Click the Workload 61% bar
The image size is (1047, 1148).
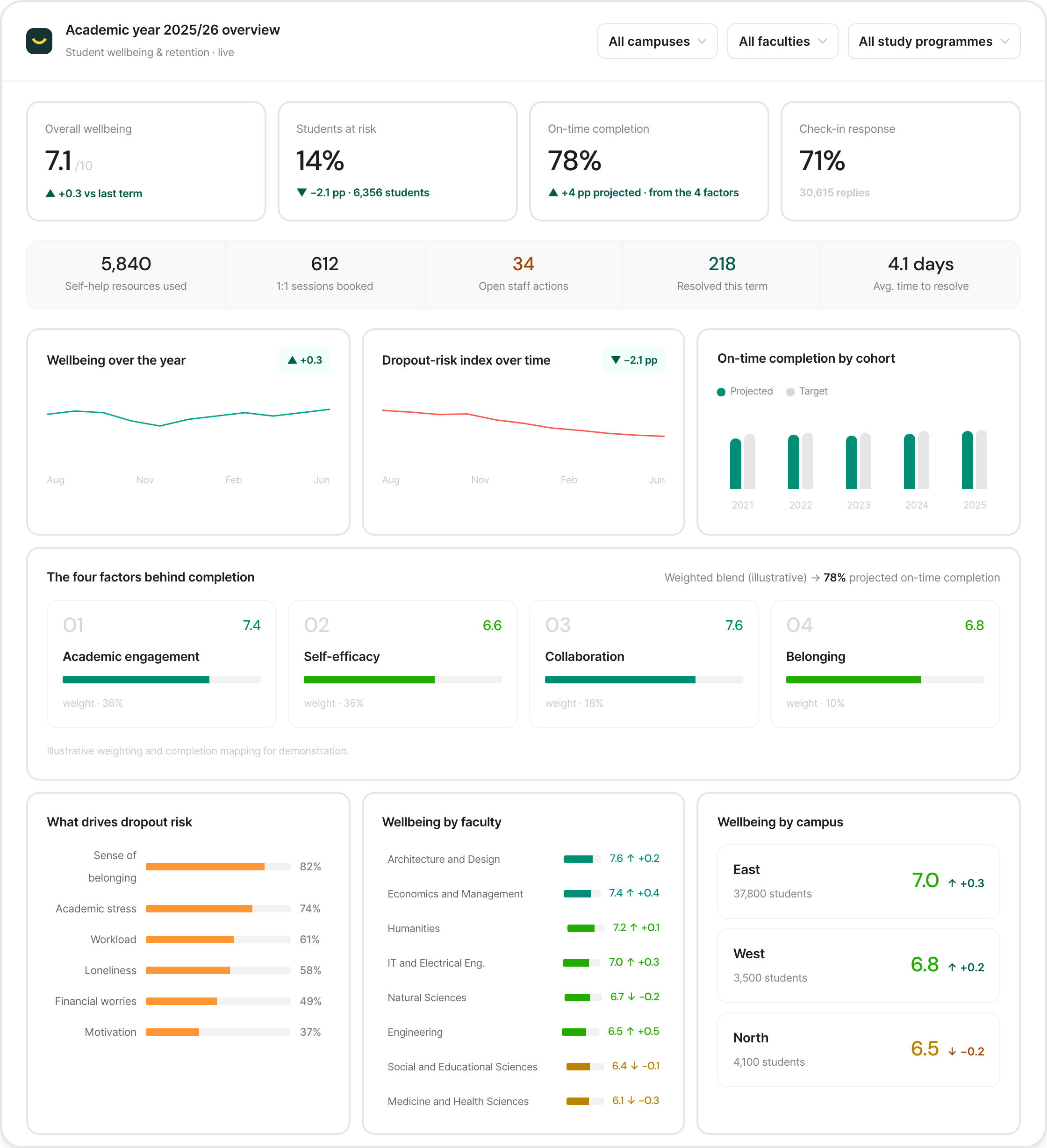[218, 940]
